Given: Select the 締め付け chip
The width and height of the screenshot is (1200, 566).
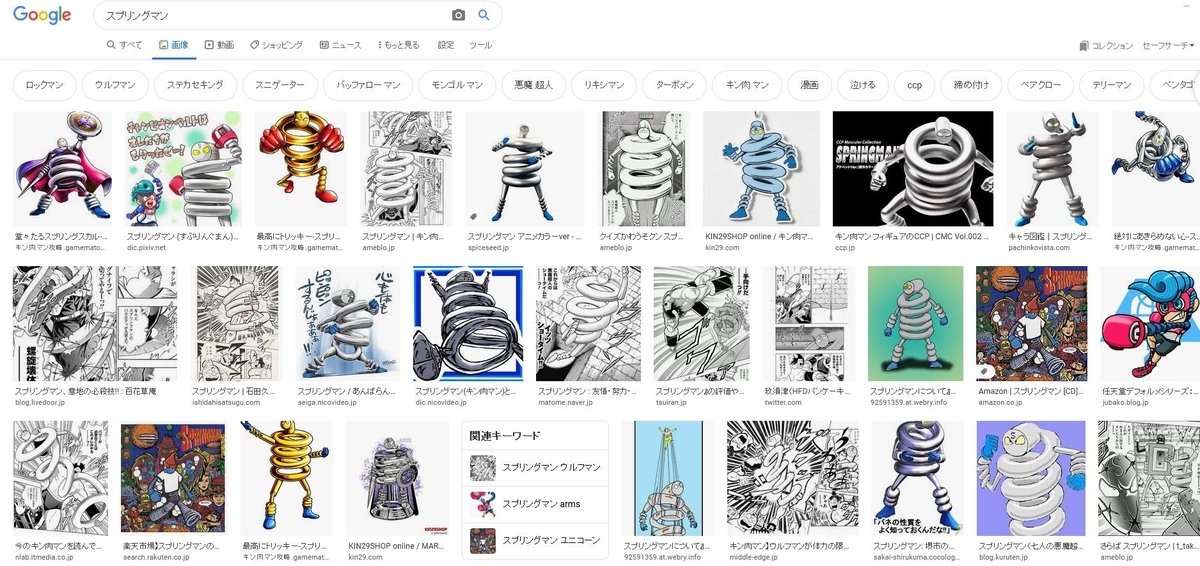Looking at the screenshot, I should point(971,85).
